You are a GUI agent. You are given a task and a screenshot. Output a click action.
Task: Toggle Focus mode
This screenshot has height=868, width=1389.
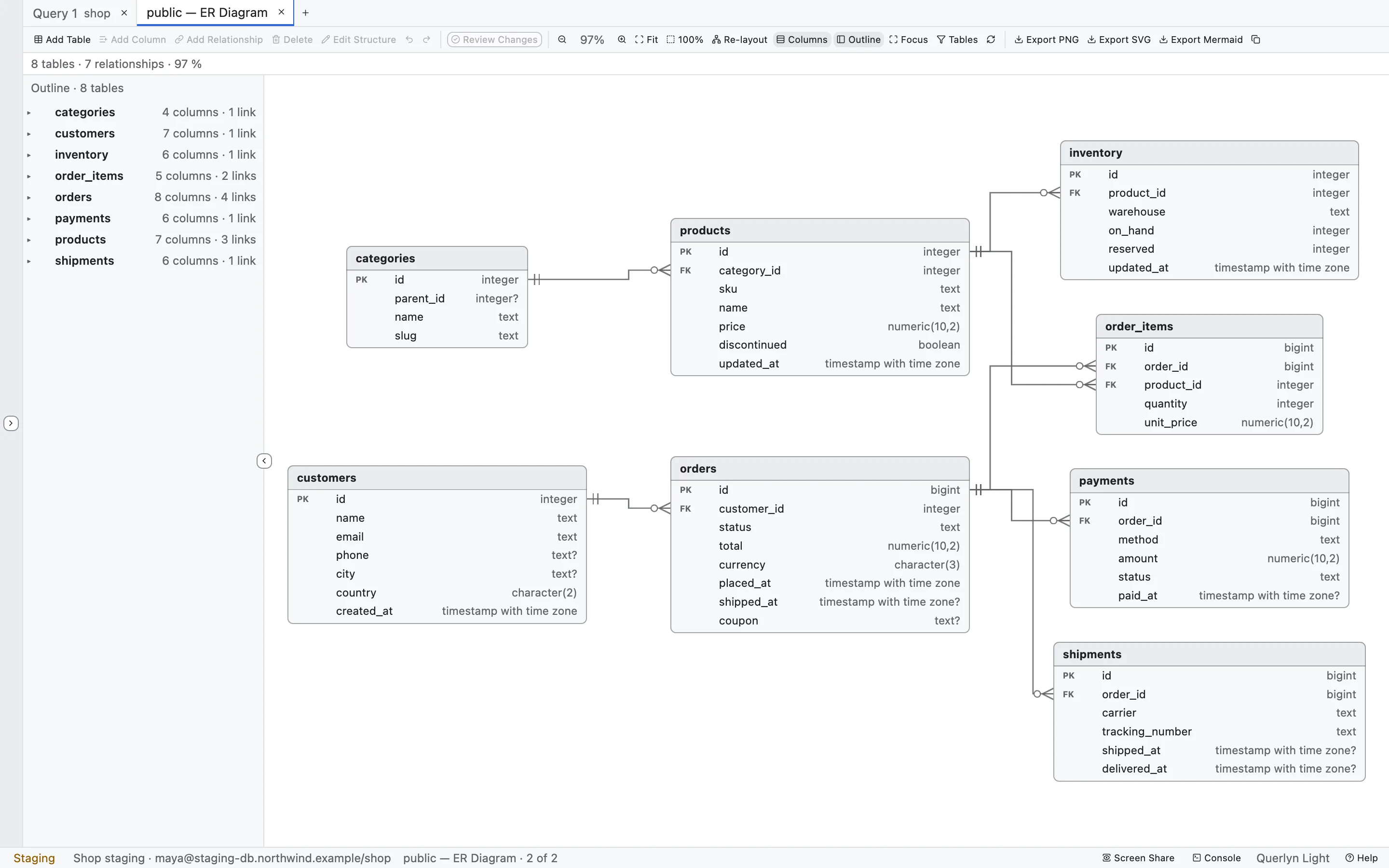pos(908,40)
